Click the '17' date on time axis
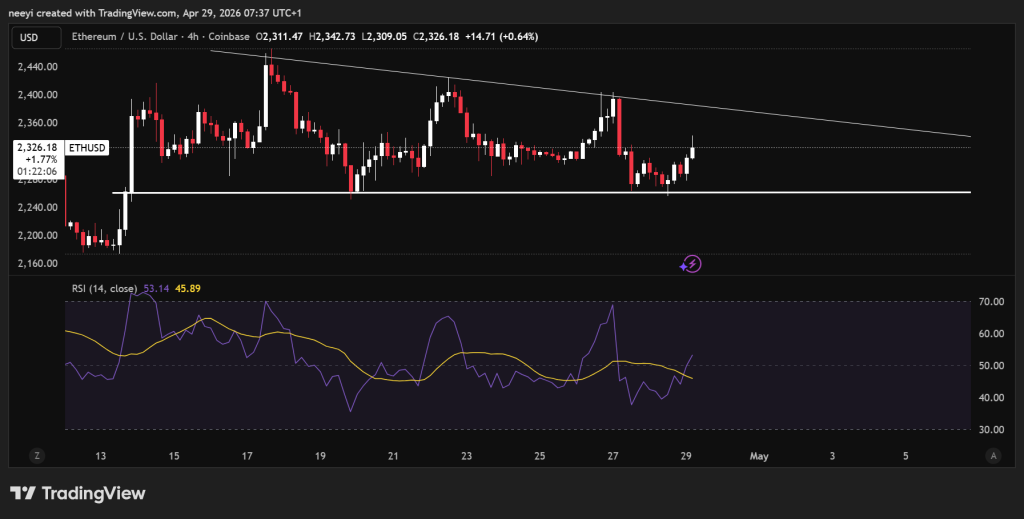This screenshot has height=519, width=1024. (247, 456)
